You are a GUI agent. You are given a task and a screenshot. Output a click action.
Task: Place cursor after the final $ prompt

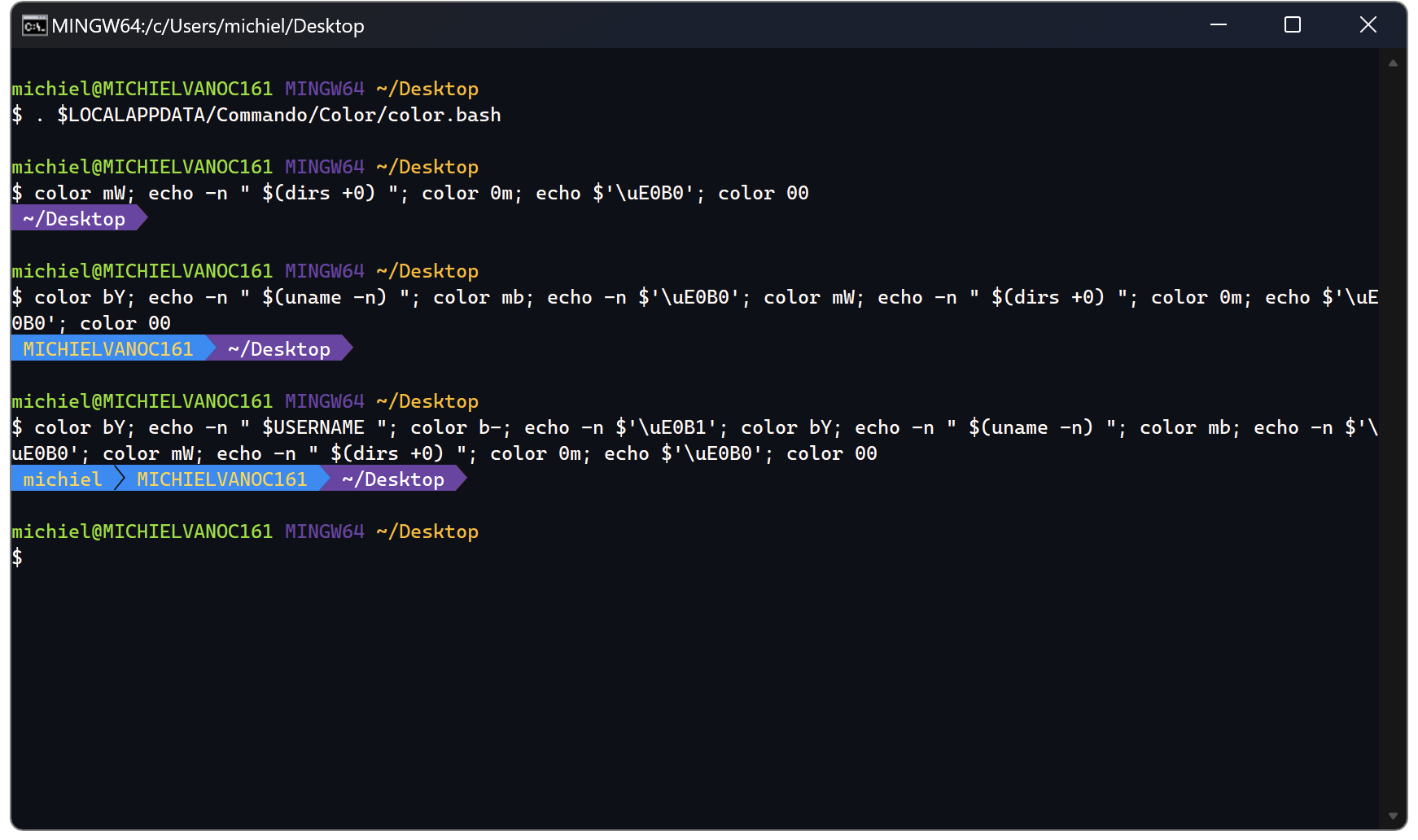click(x=33, y=557)
